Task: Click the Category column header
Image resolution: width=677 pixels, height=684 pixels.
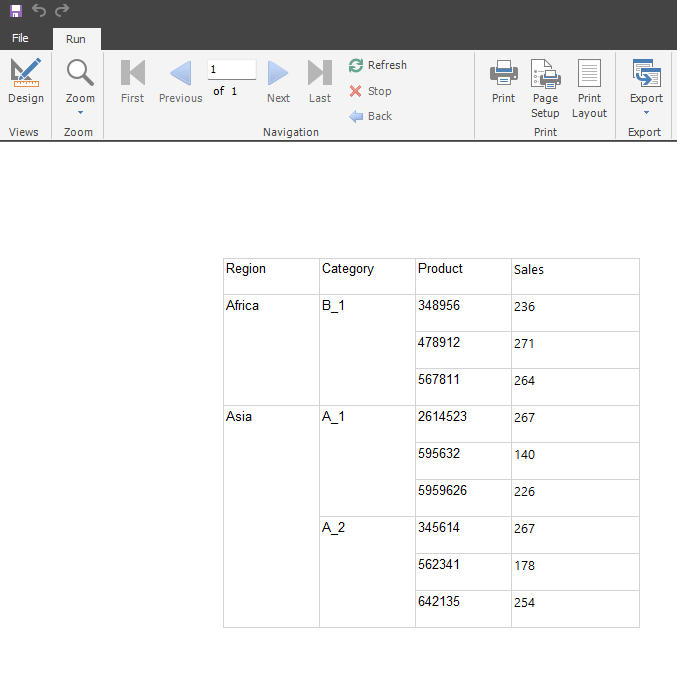Action: (x=367, y=276)
